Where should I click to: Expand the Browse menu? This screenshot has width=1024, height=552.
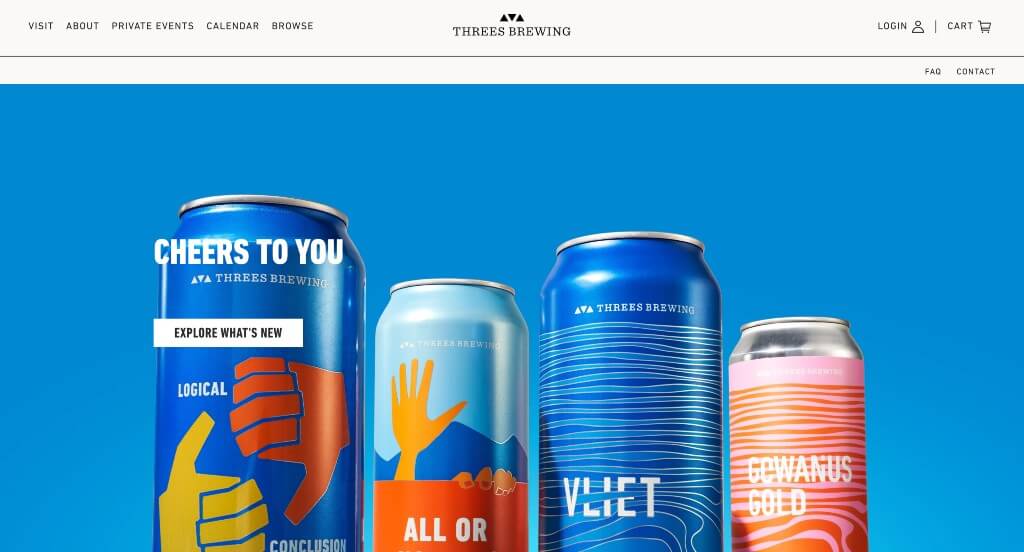[293, 26]
